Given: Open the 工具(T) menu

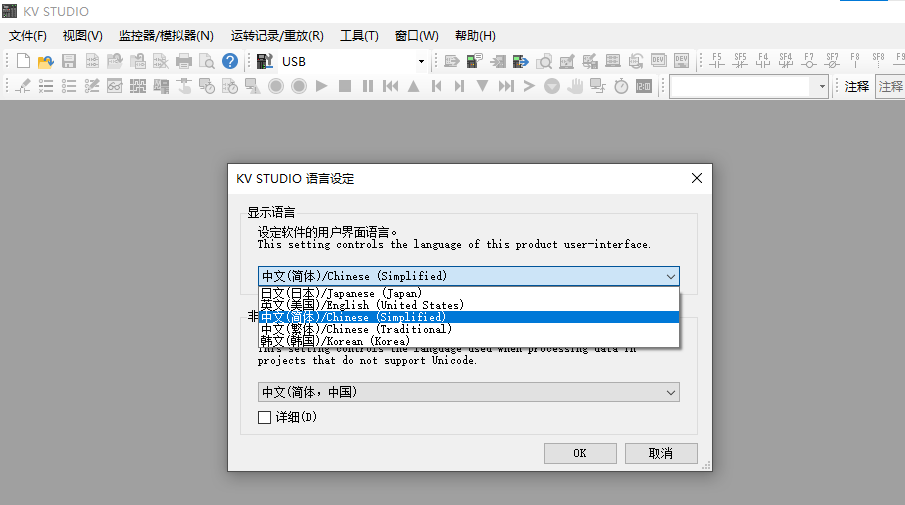Looking at the screenshot, I should tap(359, 36).
